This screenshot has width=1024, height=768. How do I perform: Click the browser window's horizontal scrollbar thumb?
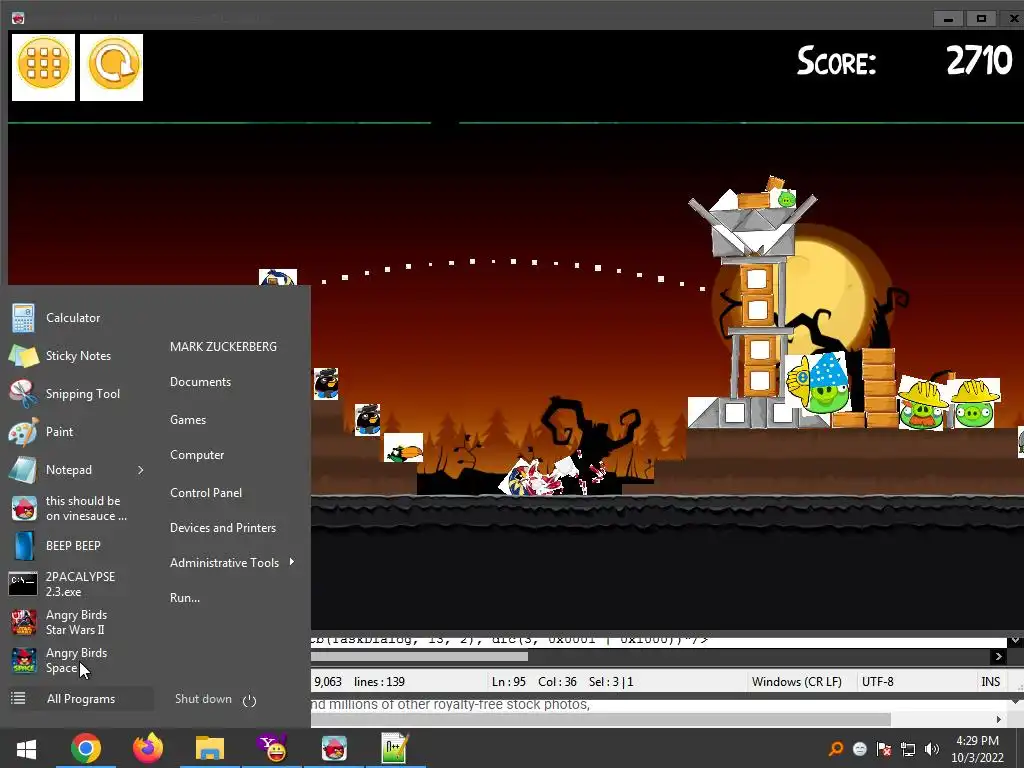pyautogui.click(x=601, y=719)
